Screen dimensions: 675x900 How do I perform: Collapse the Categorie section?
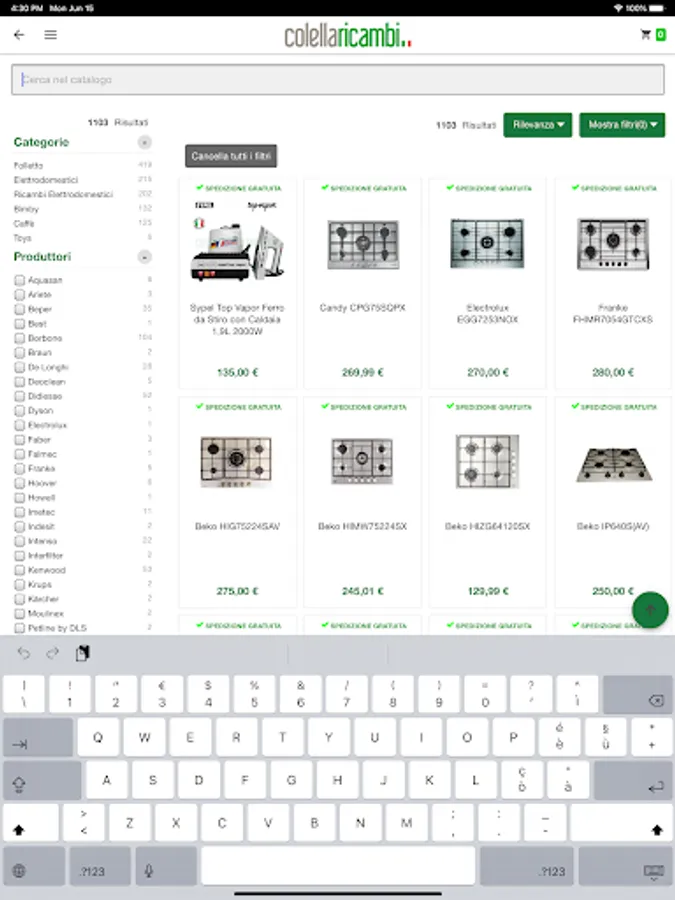point(145,142)
